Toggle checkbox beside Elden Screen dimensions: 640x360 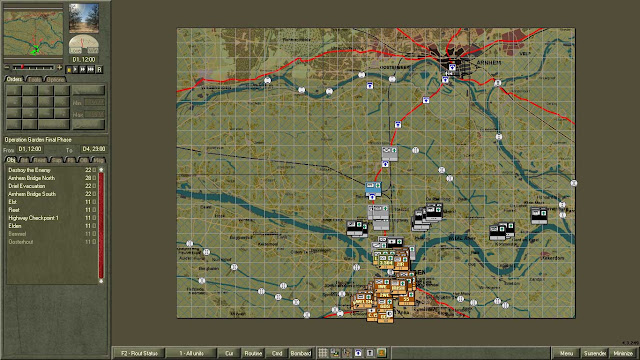click(94, 226)
